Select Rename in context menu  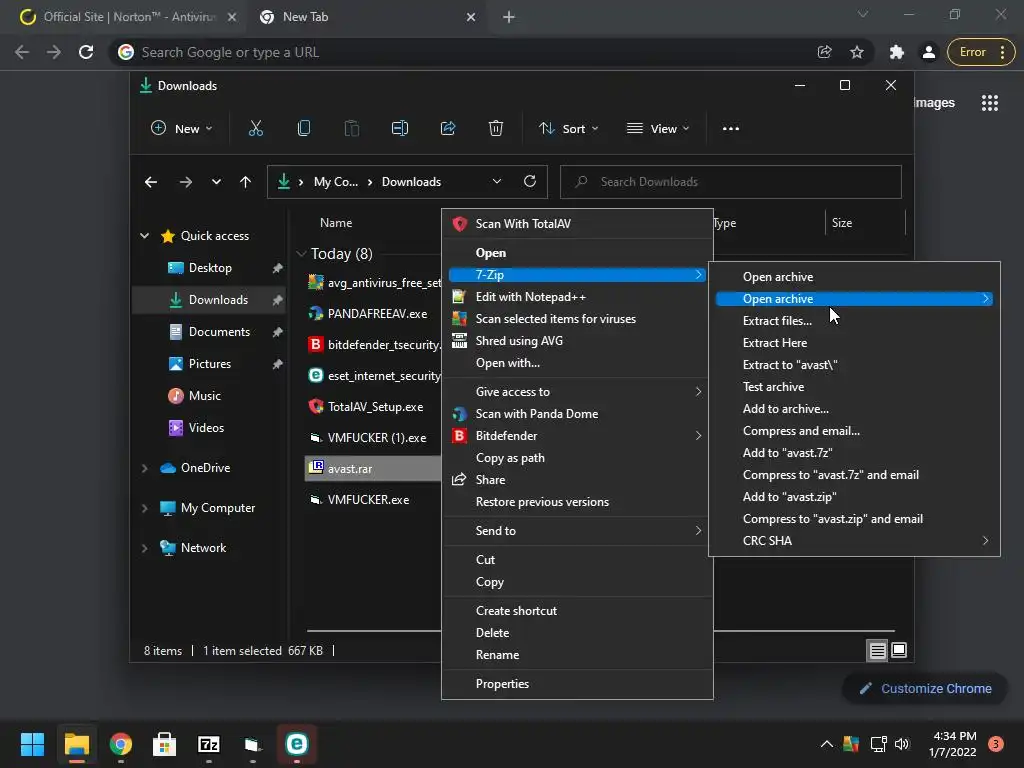[x=577, y=655]
